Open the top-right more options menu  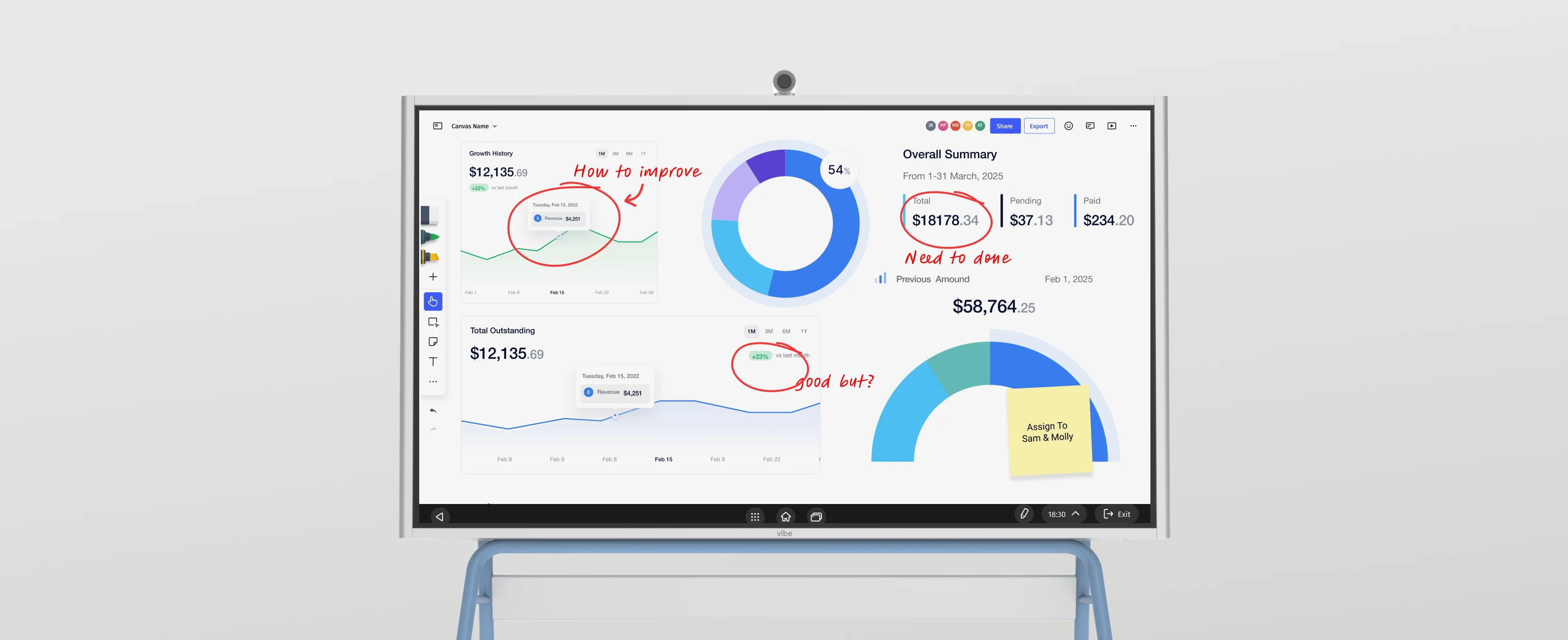click(x=1133, y=126)
